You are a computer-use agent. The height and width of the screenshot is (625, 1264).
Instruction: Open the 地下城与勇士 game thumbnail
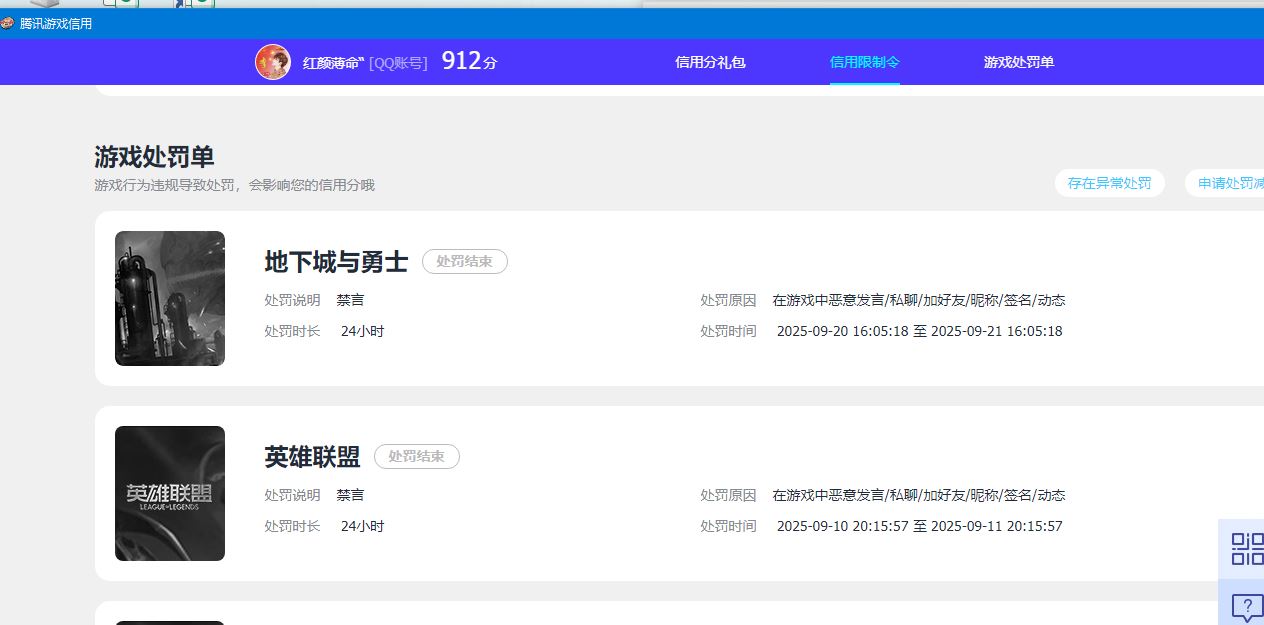coord(170,299)
